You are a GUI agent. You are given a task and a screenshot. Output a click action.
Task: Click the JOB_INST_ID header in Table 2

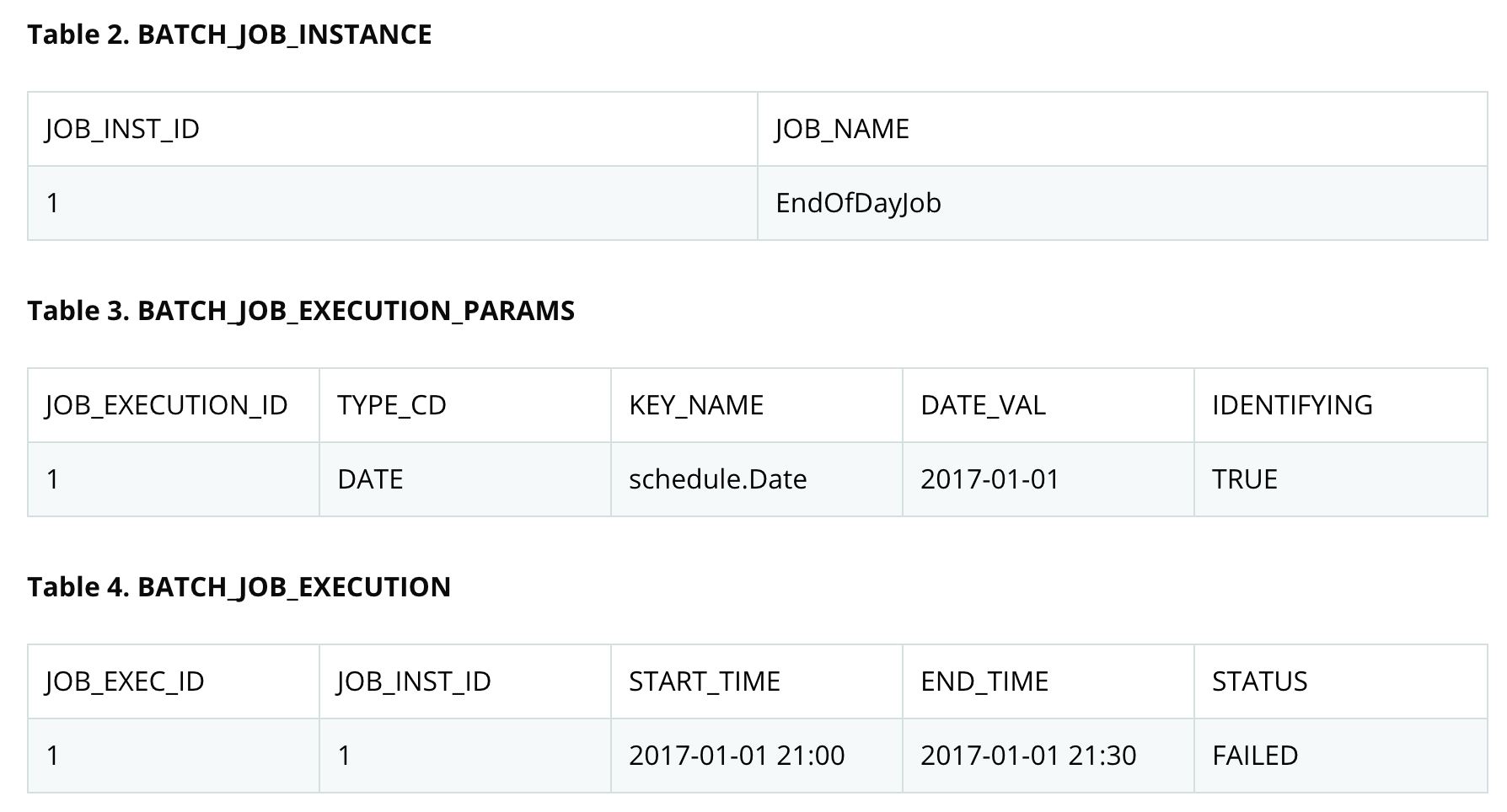click(393, 129)
